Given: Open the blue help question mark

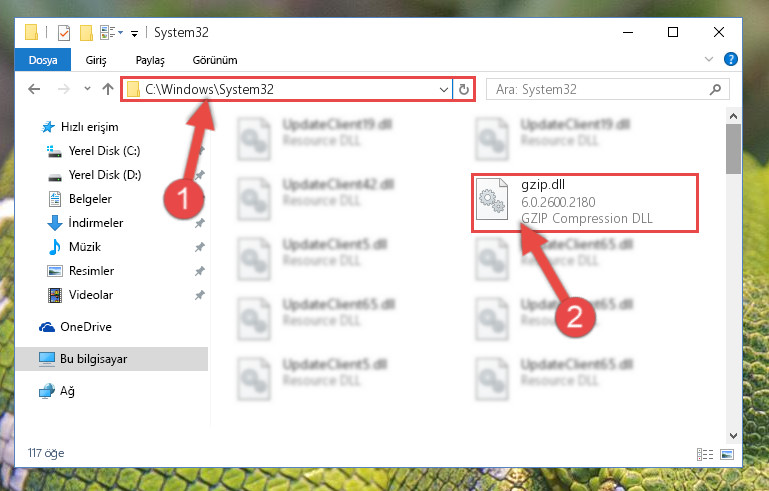Looking at the screenshot, I should [x=730, y=59].
